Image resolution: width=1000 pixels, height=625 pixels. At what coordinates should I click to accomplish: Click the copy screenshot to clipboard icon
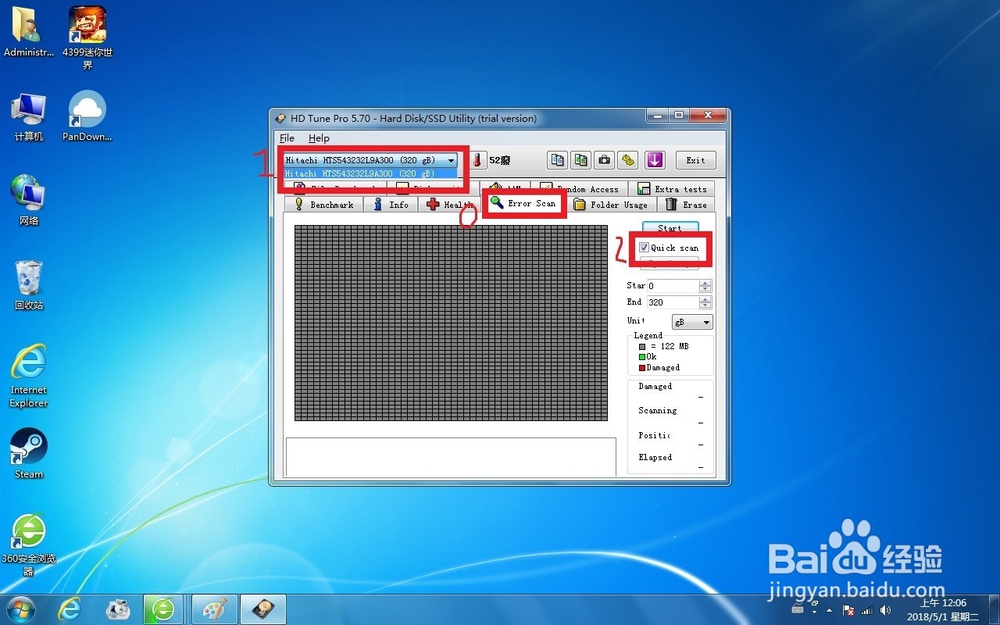581,160
